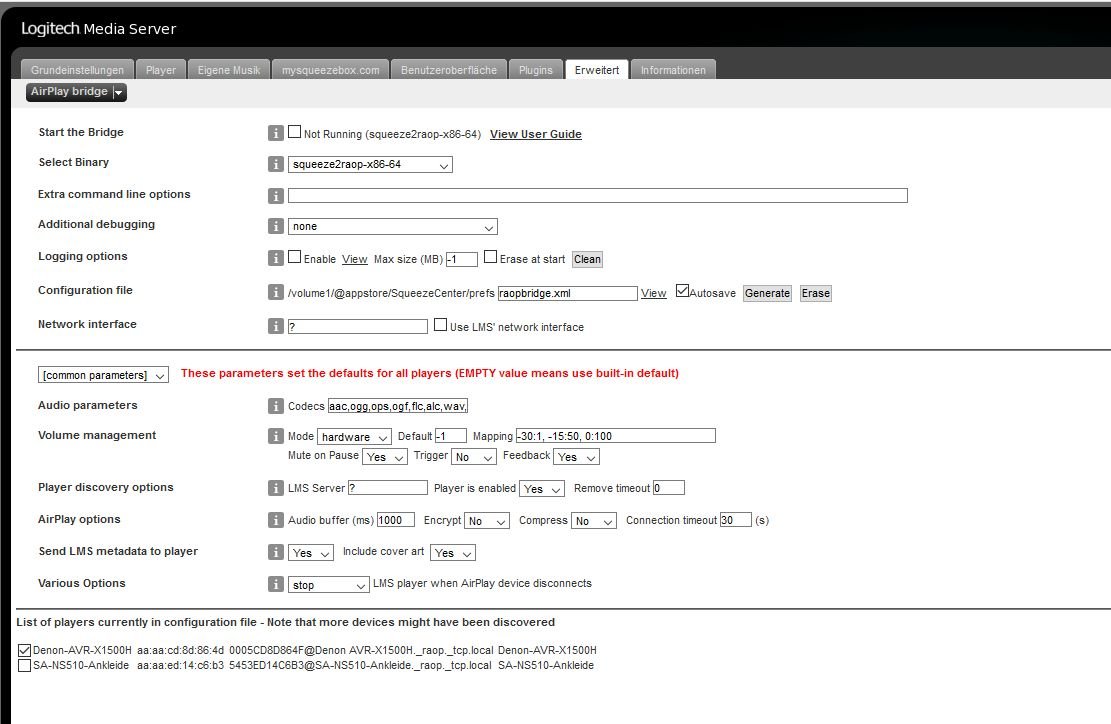
Task: Show info for Volume management
Action: pos(276,436)
